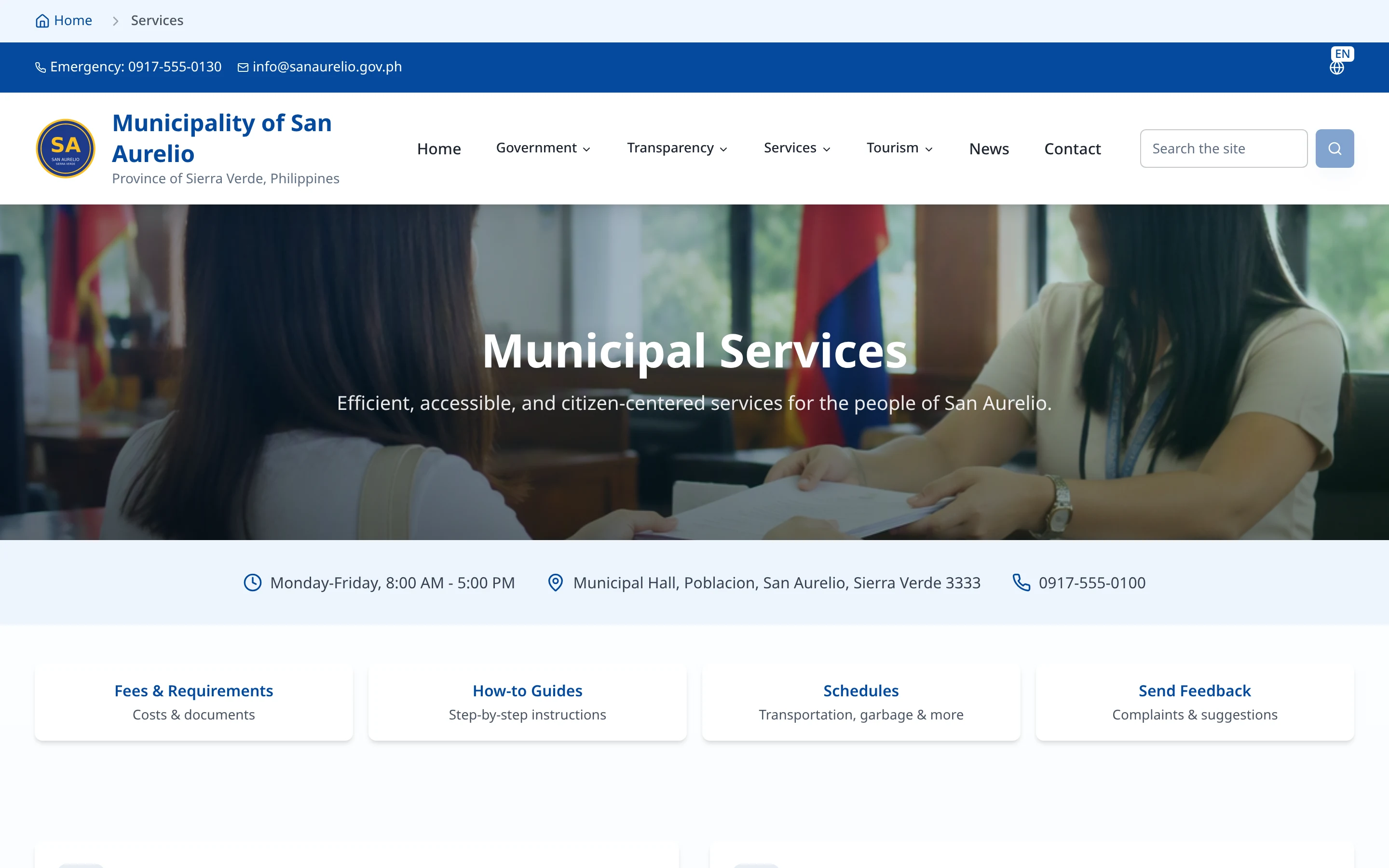Click the Services breadcrumb text
This screenshot has height=868, width=1389.
[x=157, y=21]
